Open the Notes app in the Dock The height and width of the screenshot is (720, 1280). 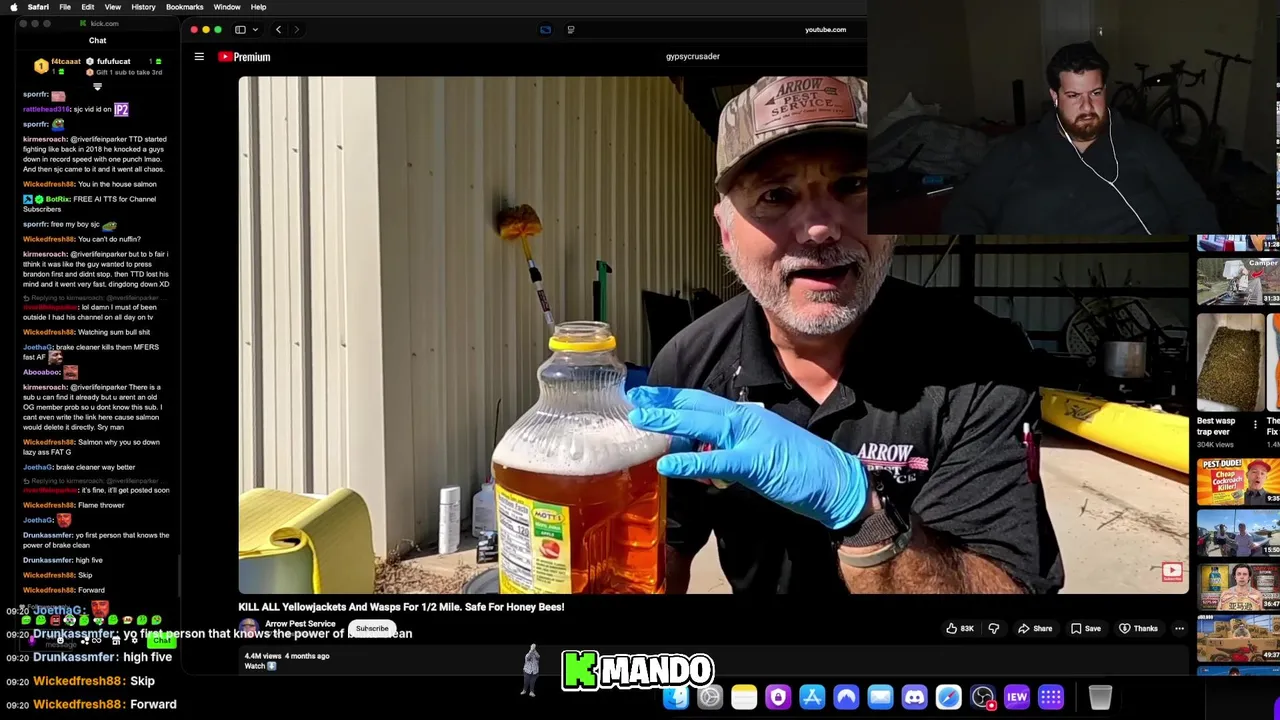pyautogui.click(x=744, y=697)
